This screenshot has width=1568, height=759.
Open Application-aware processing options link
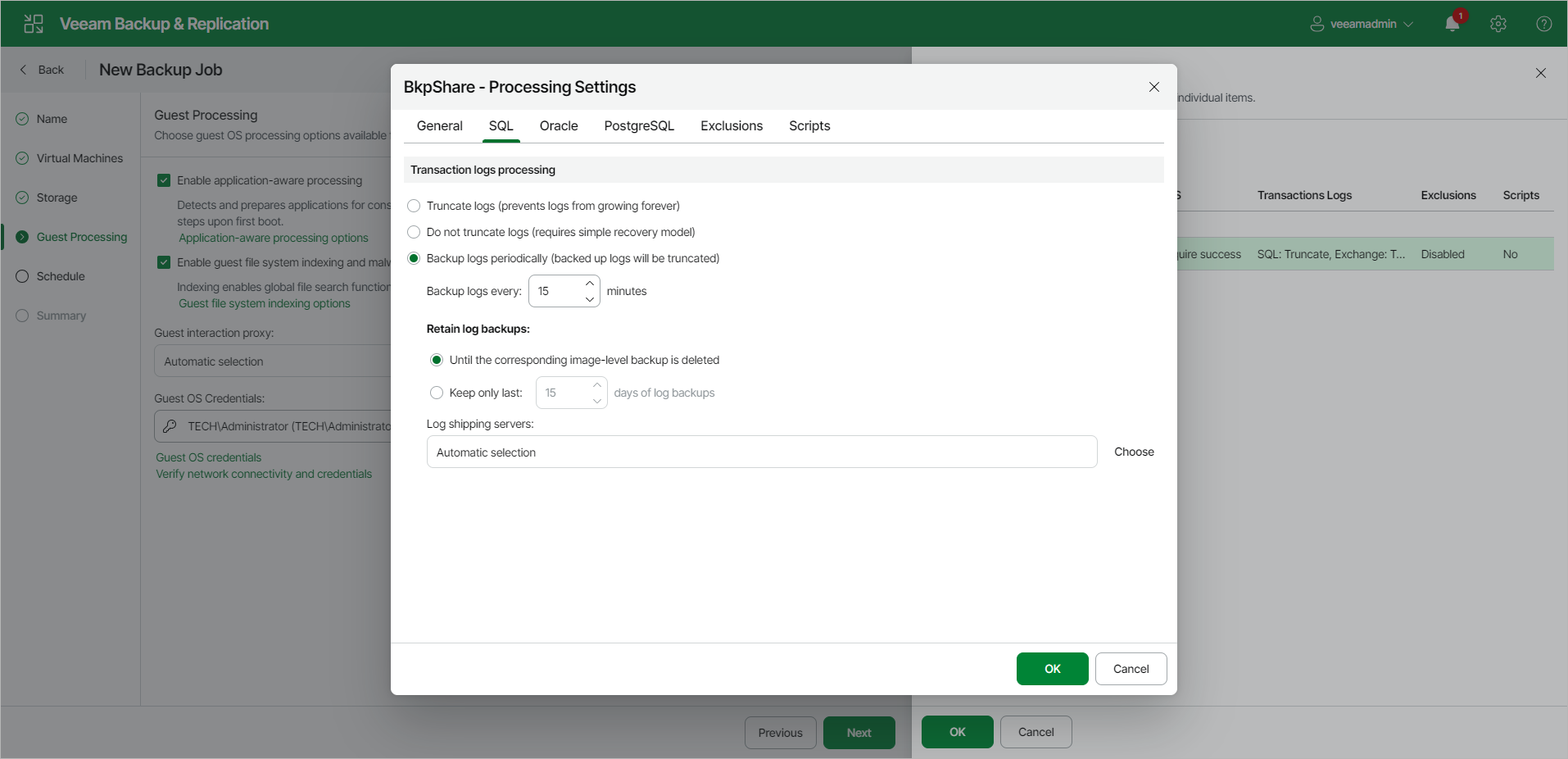tap(274, 238)
